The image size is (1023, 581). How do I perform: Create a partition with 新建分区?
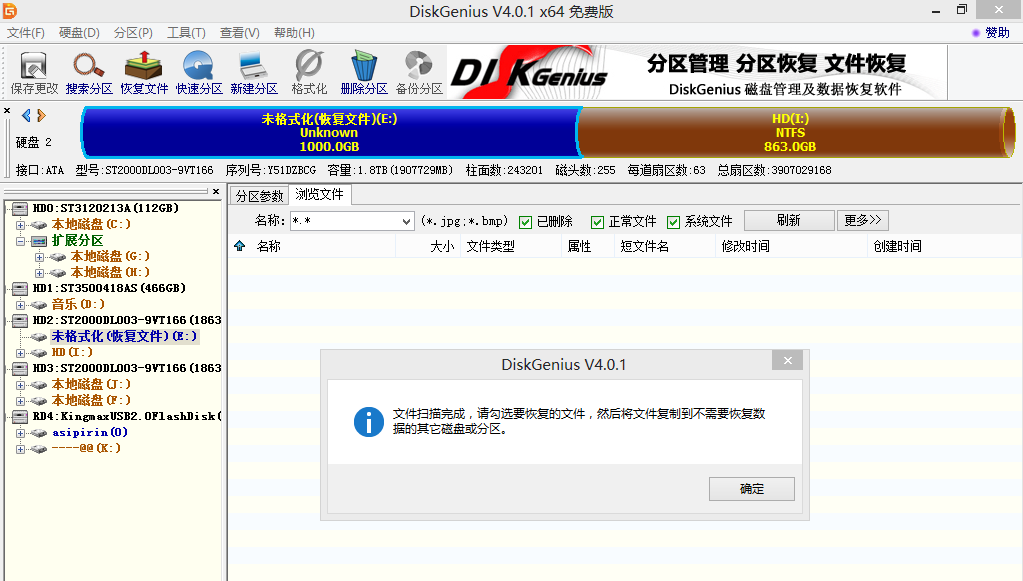click(254, 72)
